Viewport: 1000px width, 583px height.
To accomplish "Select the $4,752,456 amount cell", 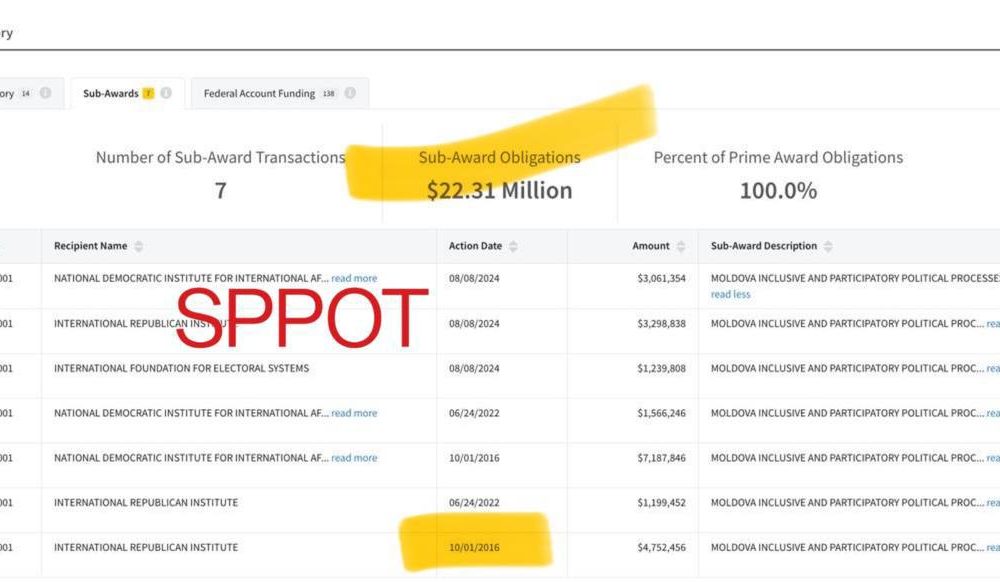I will [x=659, y=547].
